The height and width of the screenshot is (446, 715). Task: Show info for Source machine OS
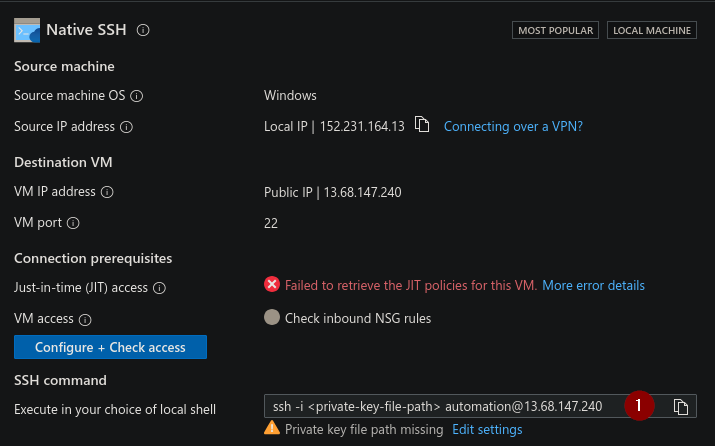[x=136, y=96]
